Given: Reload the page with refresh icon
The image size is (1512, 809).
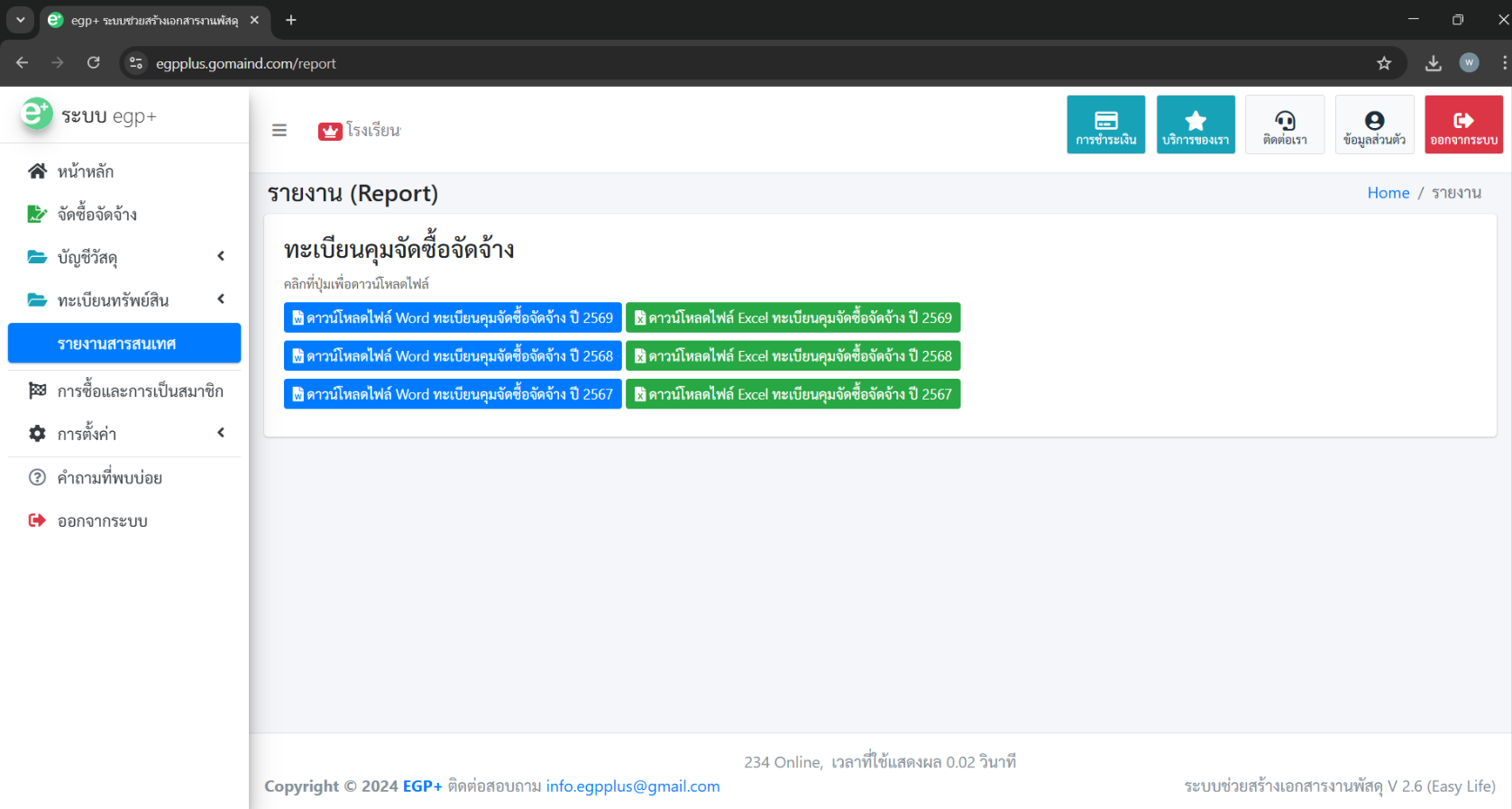Looking at the screenshot, I should (x=94, y=63).
